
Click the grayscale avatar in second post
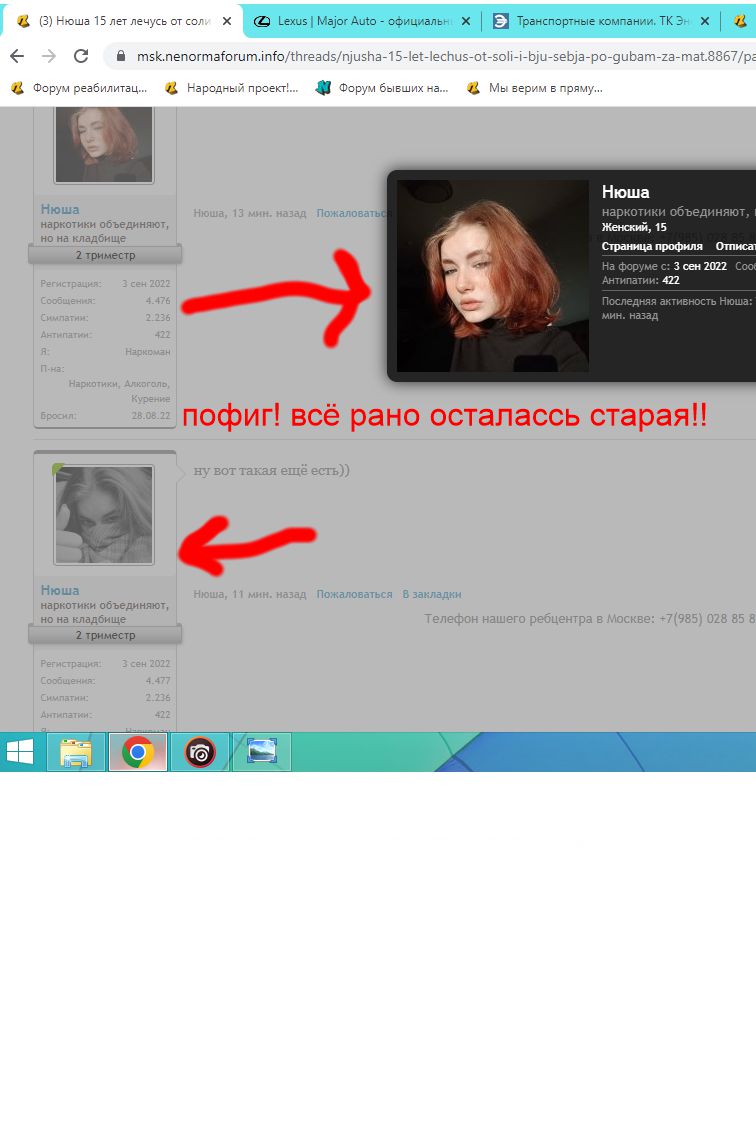click(104, 514)
